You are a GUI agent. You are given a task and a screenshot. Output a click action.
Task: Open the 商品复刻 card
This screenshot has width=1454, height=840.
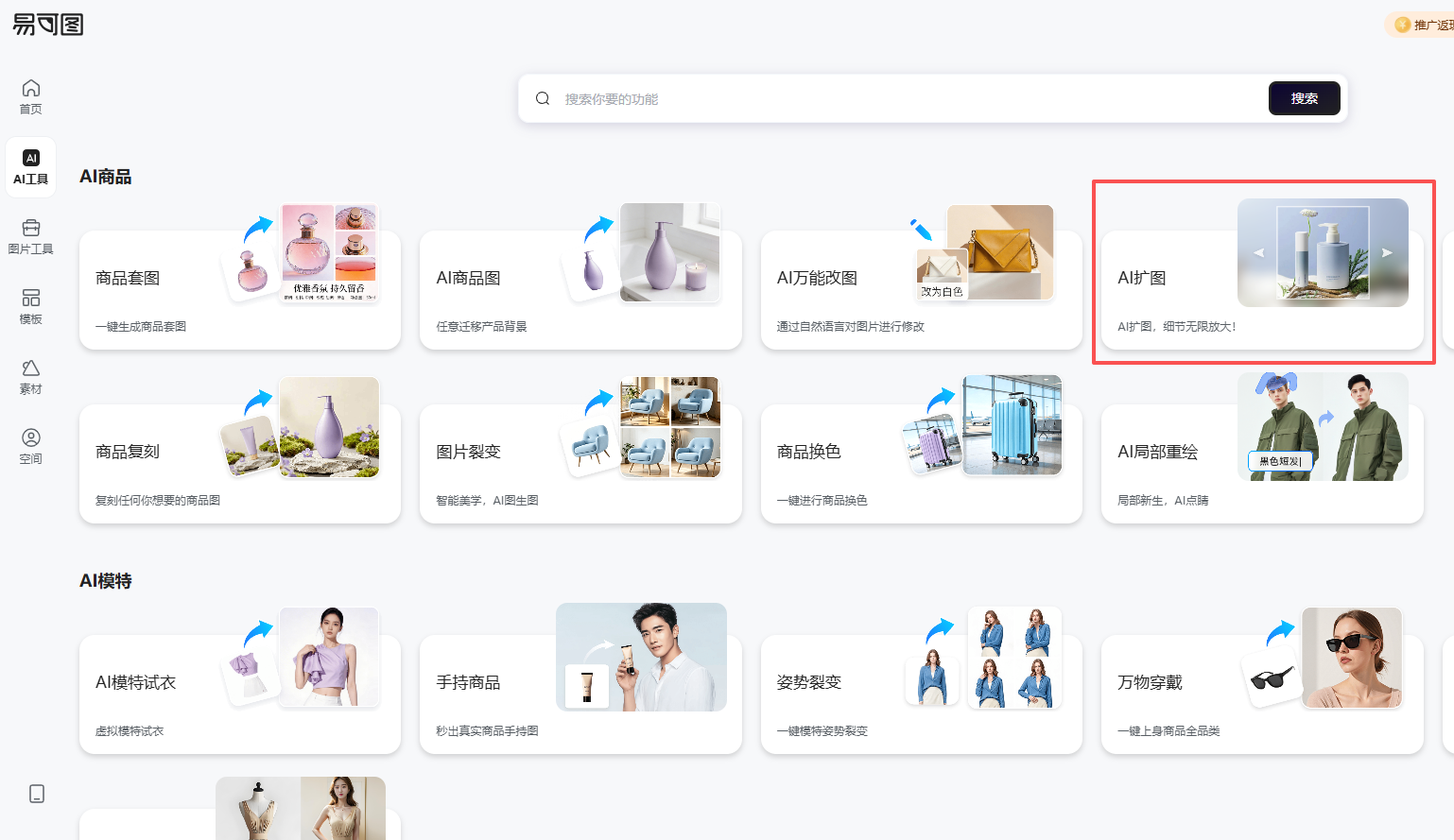point(240,464)
